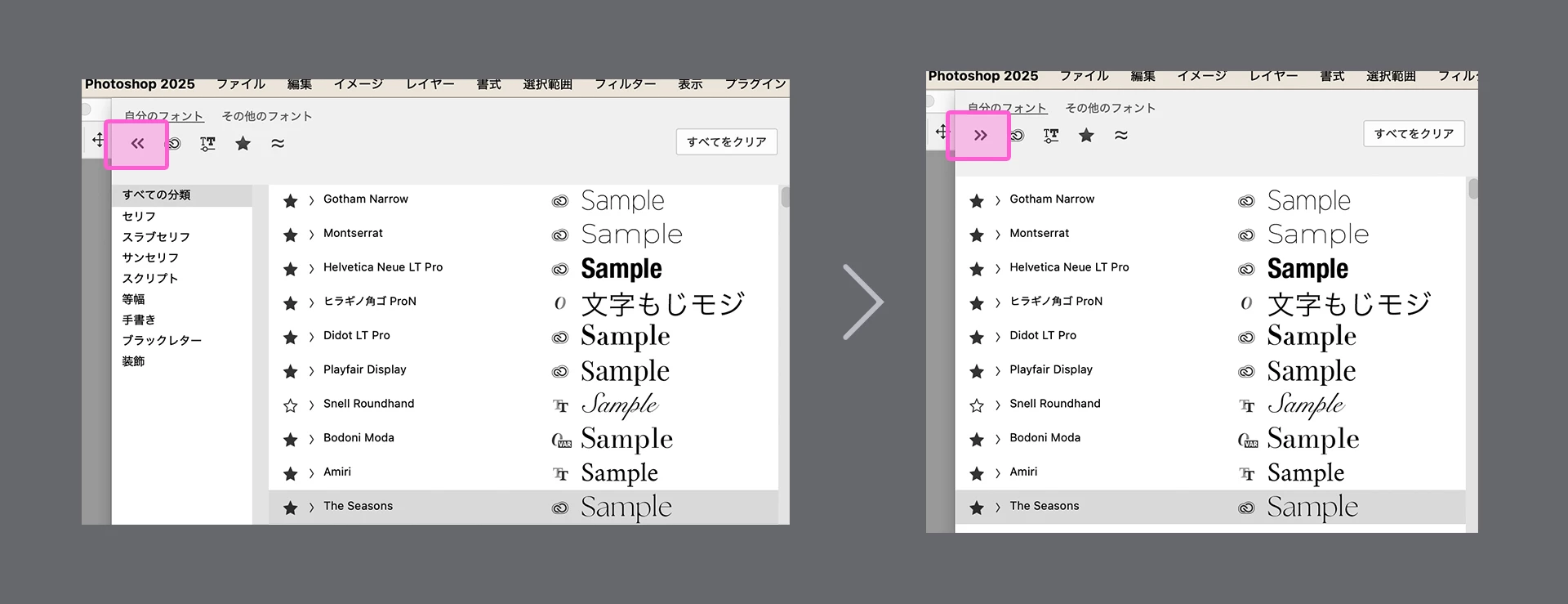Expand Gotham Narrow font family, left panel
Viewport: 1568px width, 604px height.
(x=311, y=201)
